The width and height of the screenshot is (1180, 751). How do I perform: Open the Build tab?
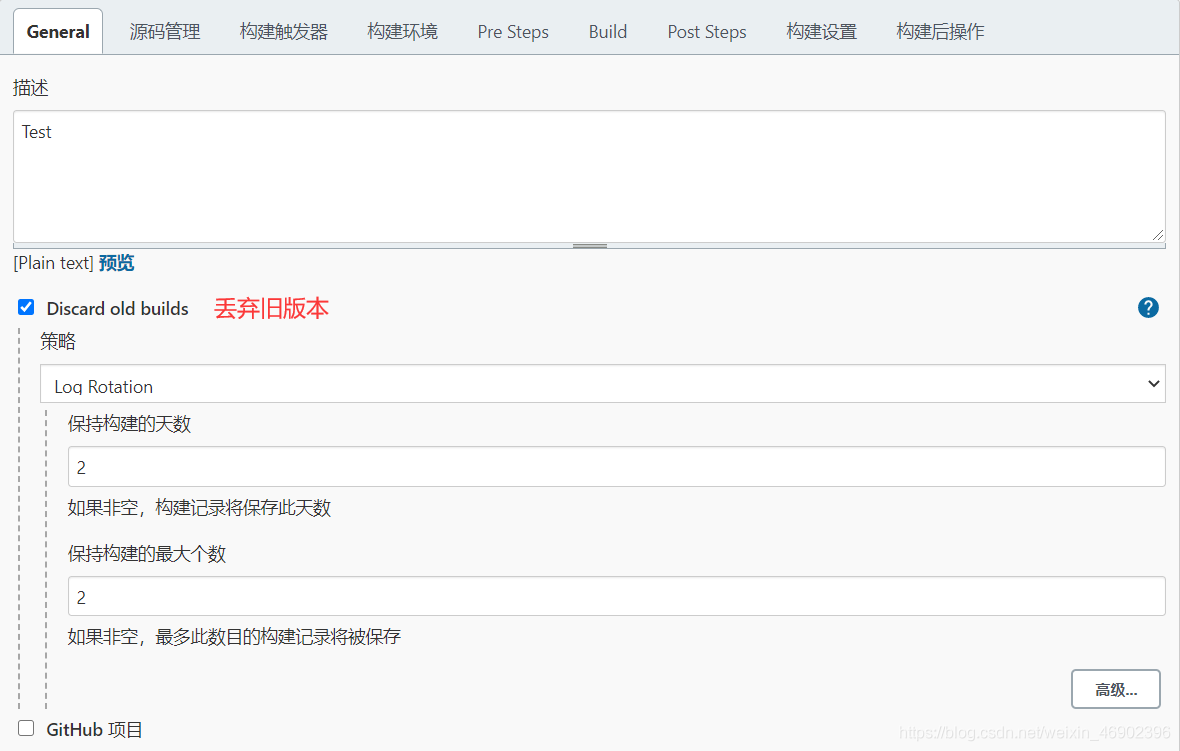point(608,31)
